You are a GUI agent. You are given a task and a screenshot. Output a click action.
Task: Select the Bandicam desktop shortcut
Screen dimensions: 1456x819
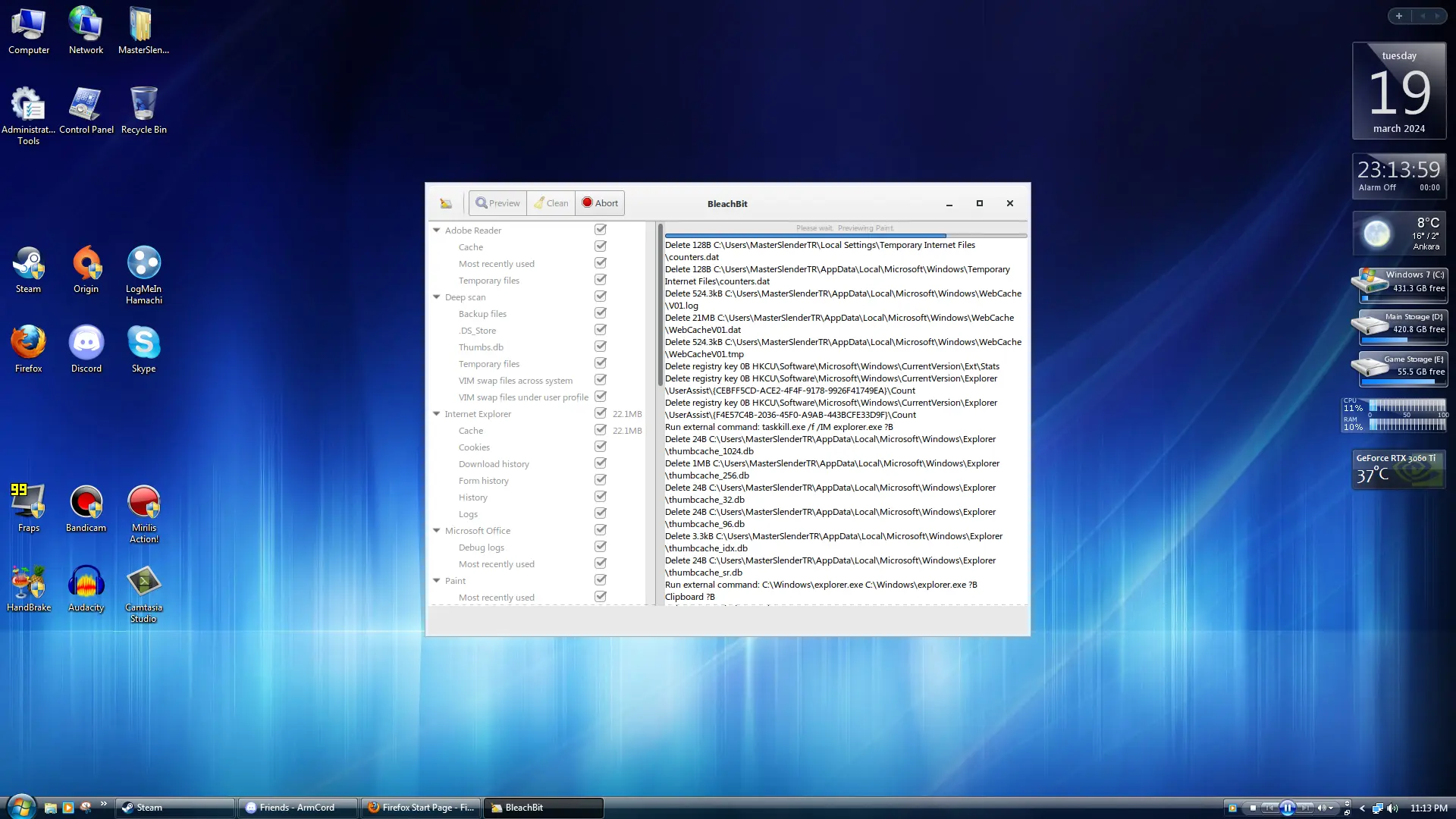tap(86, 509)
